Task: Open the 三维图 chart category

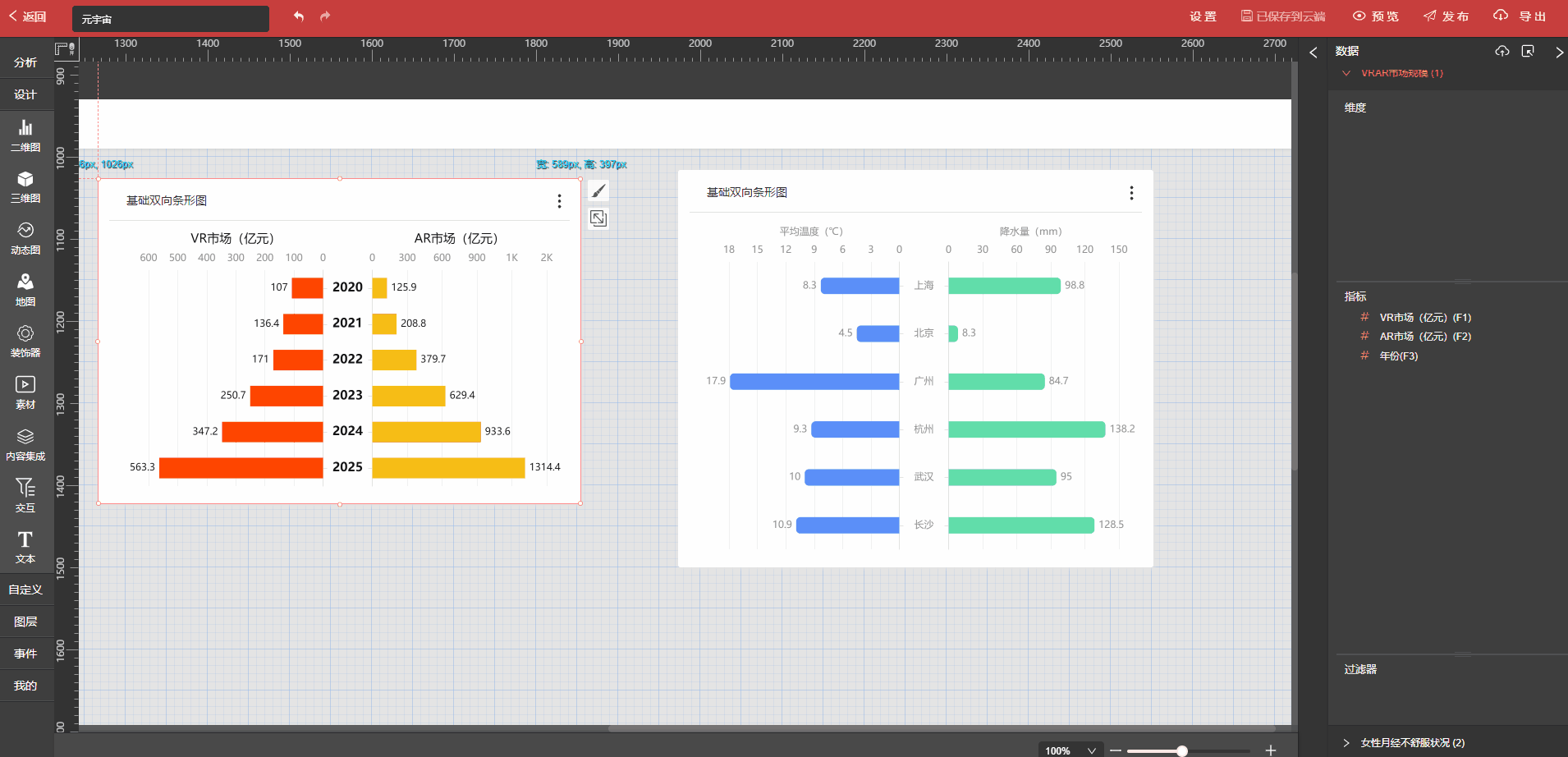Action: tap(25, 187)
